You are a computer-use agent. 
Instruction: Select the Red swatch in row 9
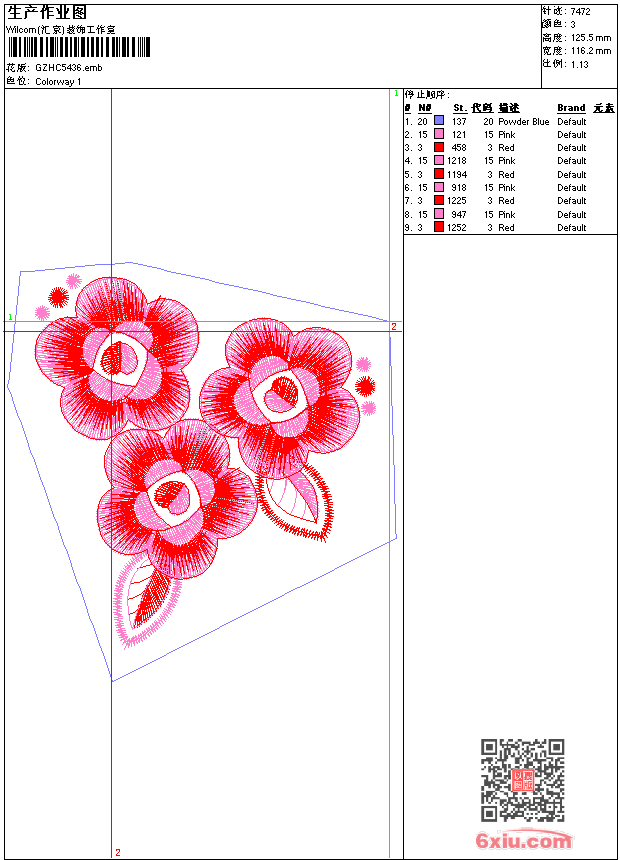tap(438, 227)
